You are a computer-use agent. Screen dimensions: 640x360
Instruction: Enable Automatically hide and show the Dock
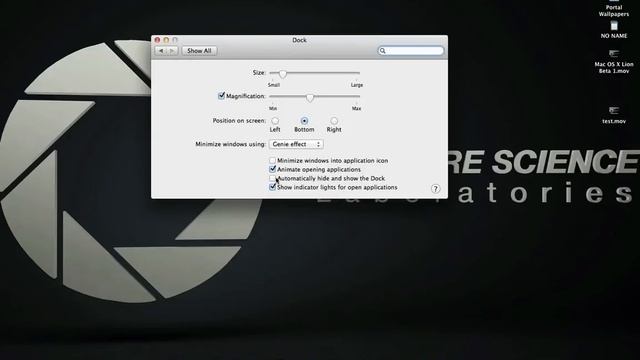(x=272, y=178)
